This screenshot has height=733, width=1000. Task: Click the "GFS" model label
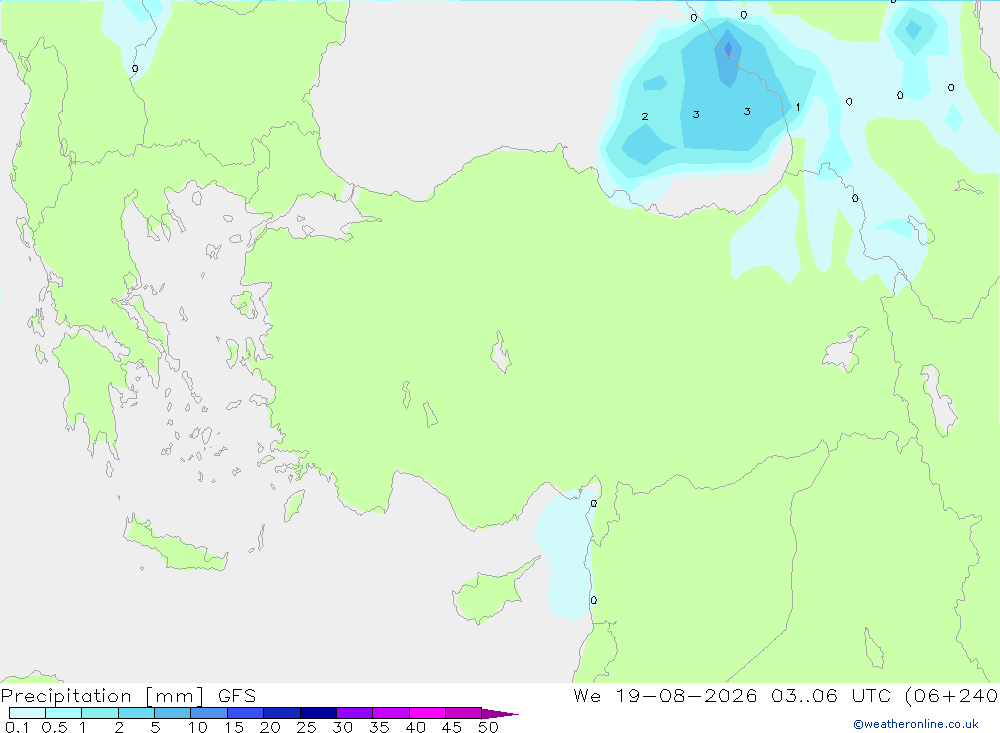pos(237,696)
